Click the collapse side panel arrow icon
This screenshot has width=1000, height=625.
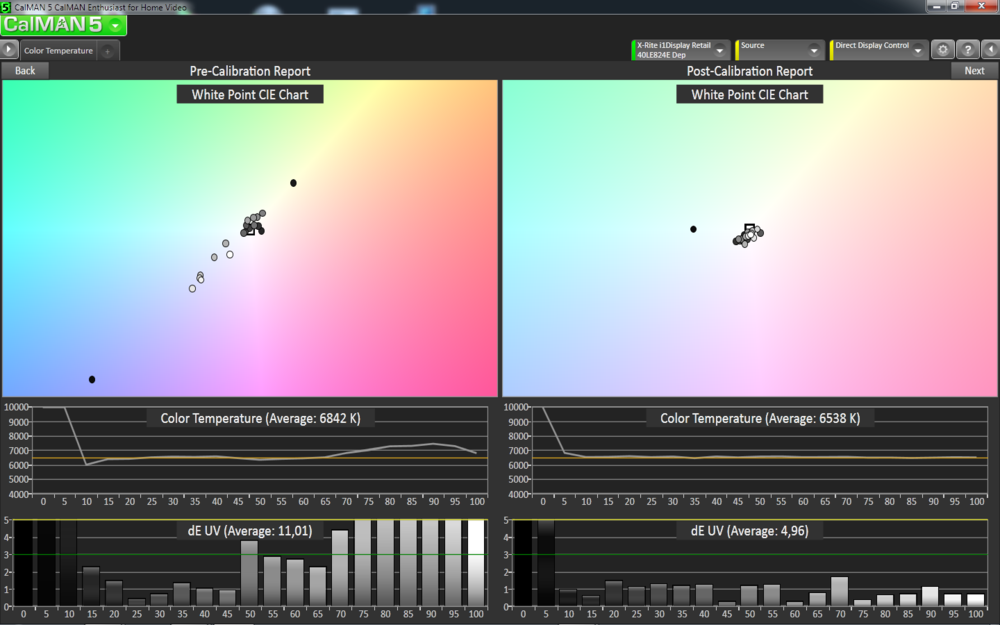click(990, 50)
